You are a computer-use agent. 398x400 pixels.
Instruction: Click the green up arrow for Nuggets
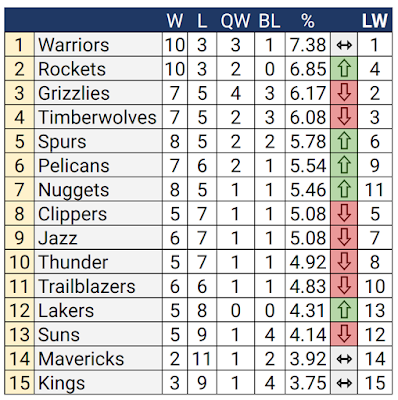pyautogui.click(x=344, y=190)
